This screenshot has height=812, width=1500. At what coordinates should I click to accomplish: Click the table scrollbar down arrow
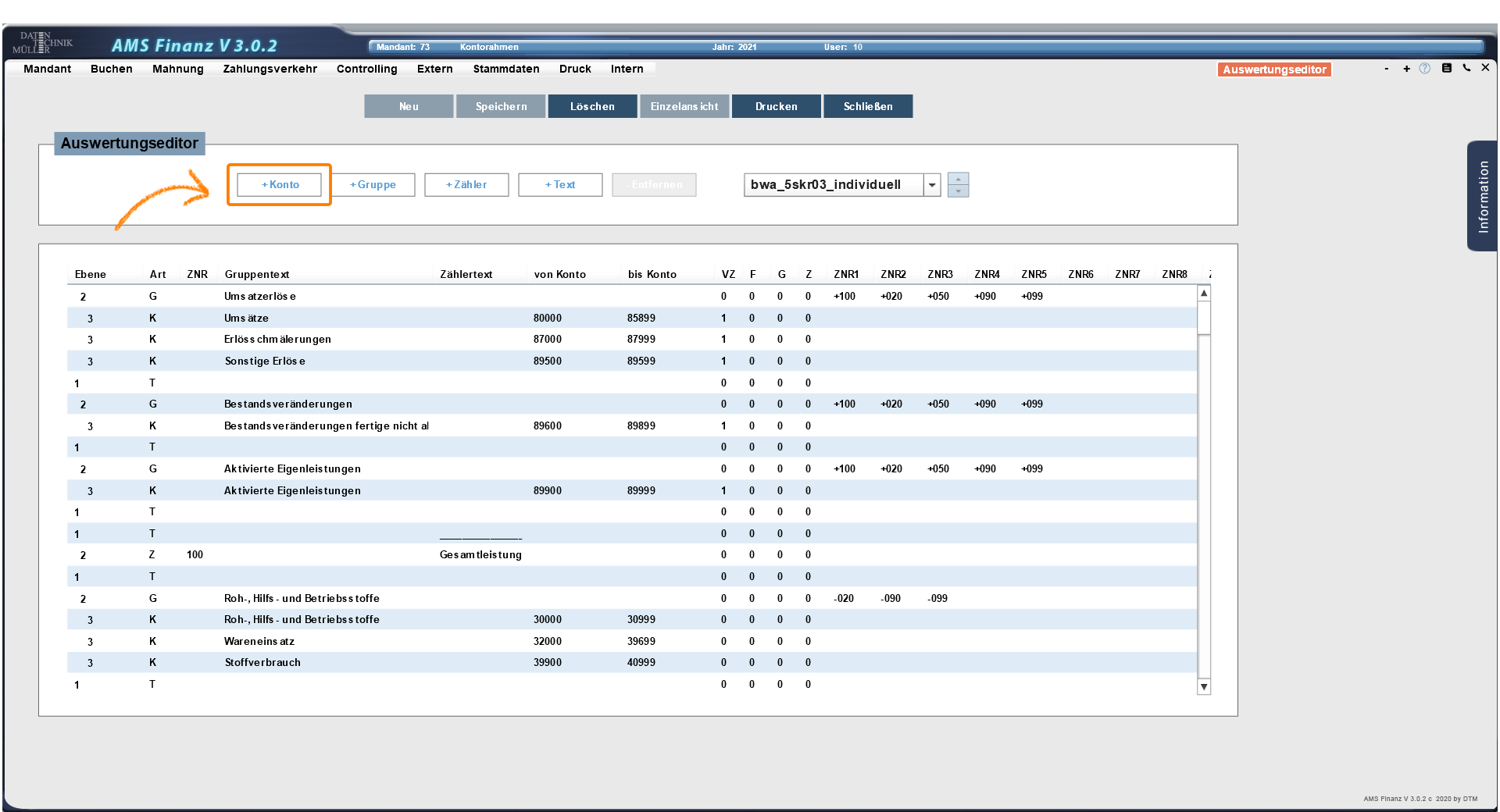1204,687
